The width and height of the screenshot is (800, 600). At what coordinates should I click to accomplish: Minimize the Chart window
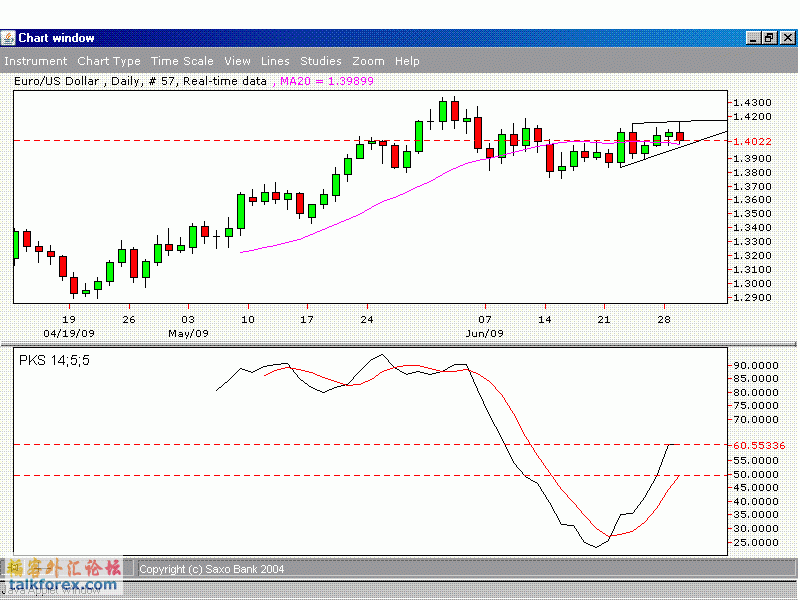[x=753, y=38]
